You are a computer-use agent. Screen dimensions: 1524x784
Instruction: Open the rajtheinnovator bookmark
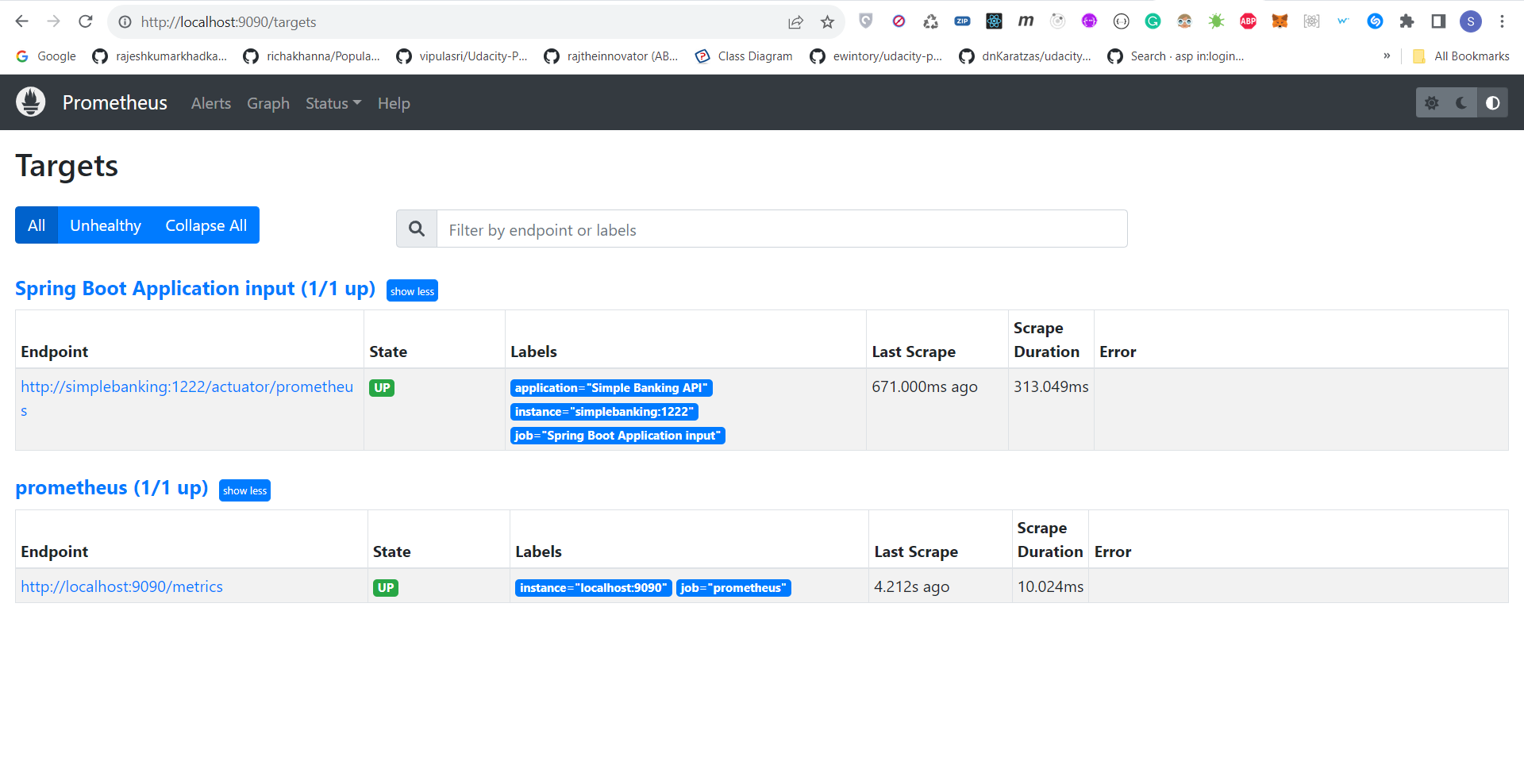click(611, 56)
